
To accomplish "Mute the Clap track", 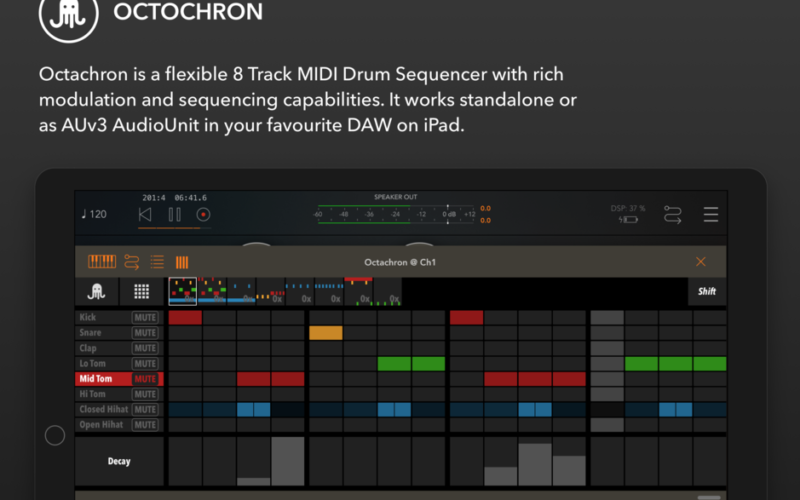I will (145, 348).
